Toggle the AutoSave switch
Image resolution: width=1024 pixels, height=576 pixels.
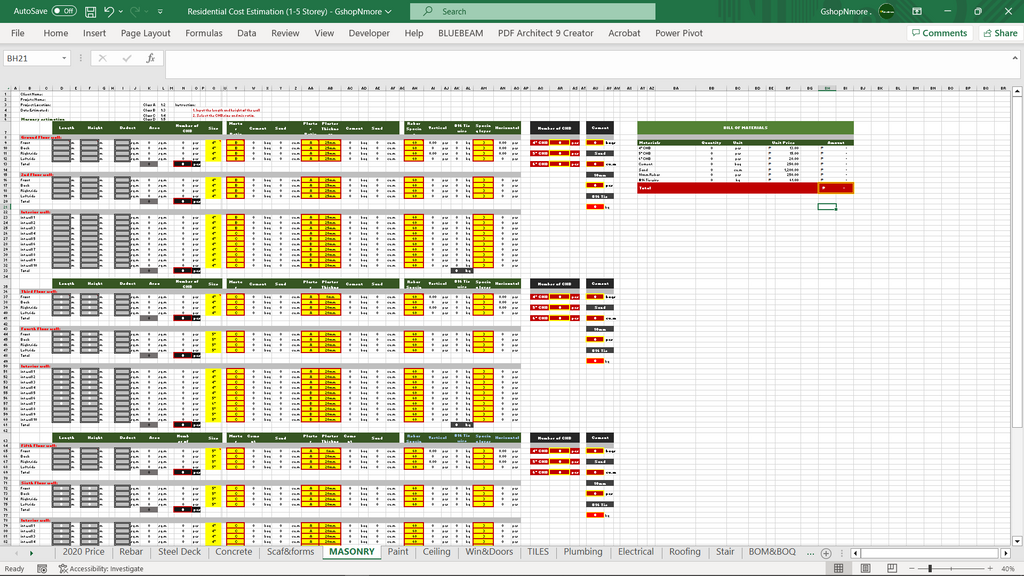point(64,11)
